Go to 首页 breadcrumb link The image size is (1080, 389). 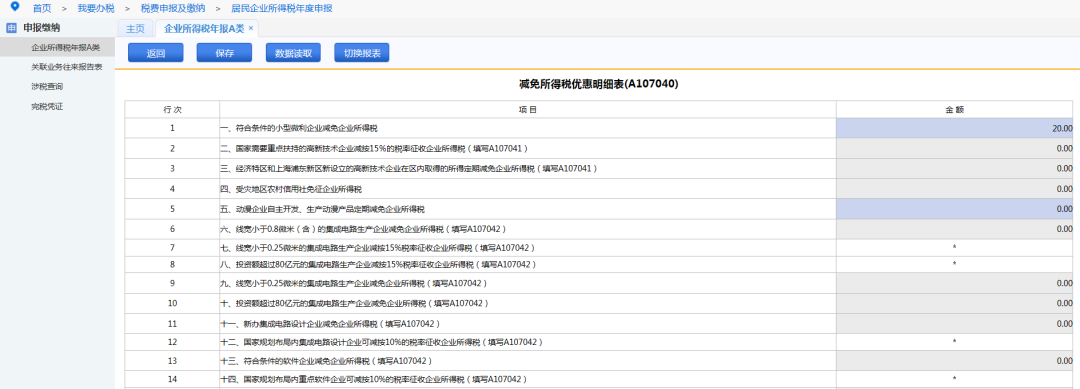[42, 8]
